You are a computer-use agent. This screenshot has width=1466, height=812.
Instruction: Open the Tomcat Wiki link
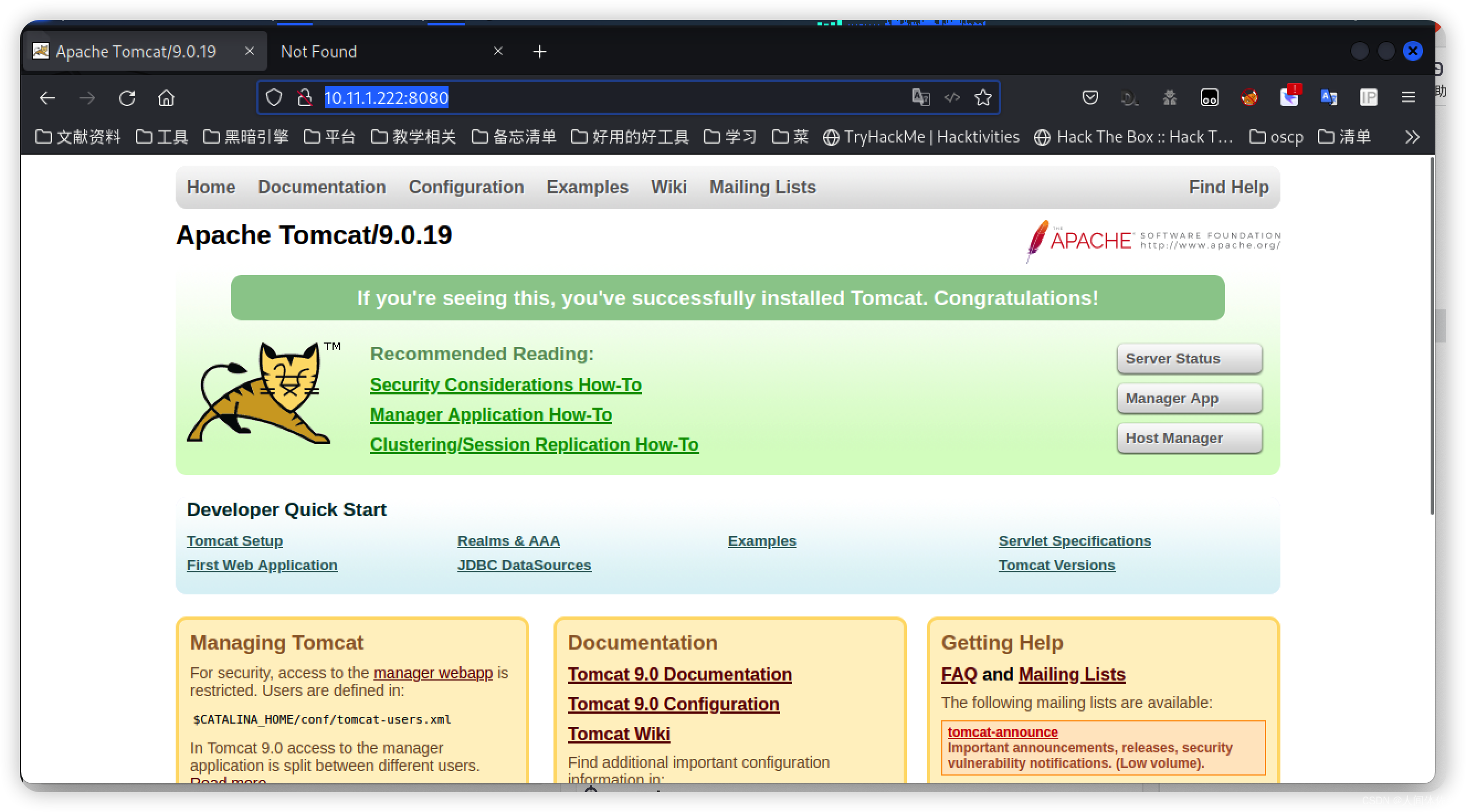pyautogui.click(x=619, y=734)
